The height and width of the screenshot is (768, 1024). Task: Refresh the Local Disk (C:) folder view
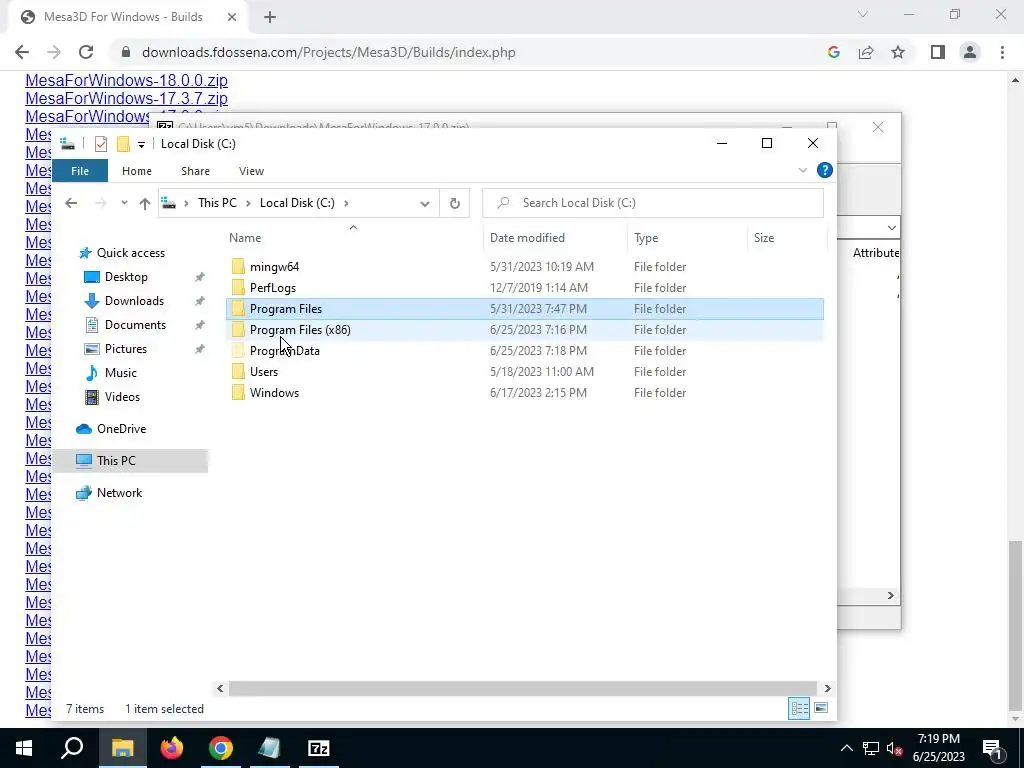point(455,204)
